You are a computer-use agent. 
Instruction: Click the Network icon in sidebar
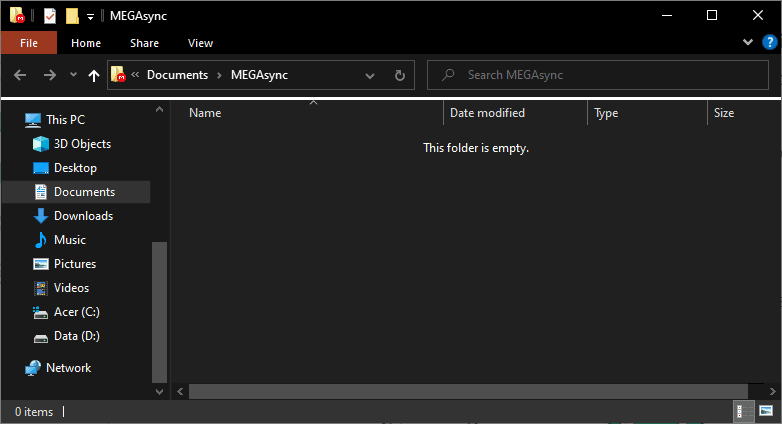click(33, 368)
